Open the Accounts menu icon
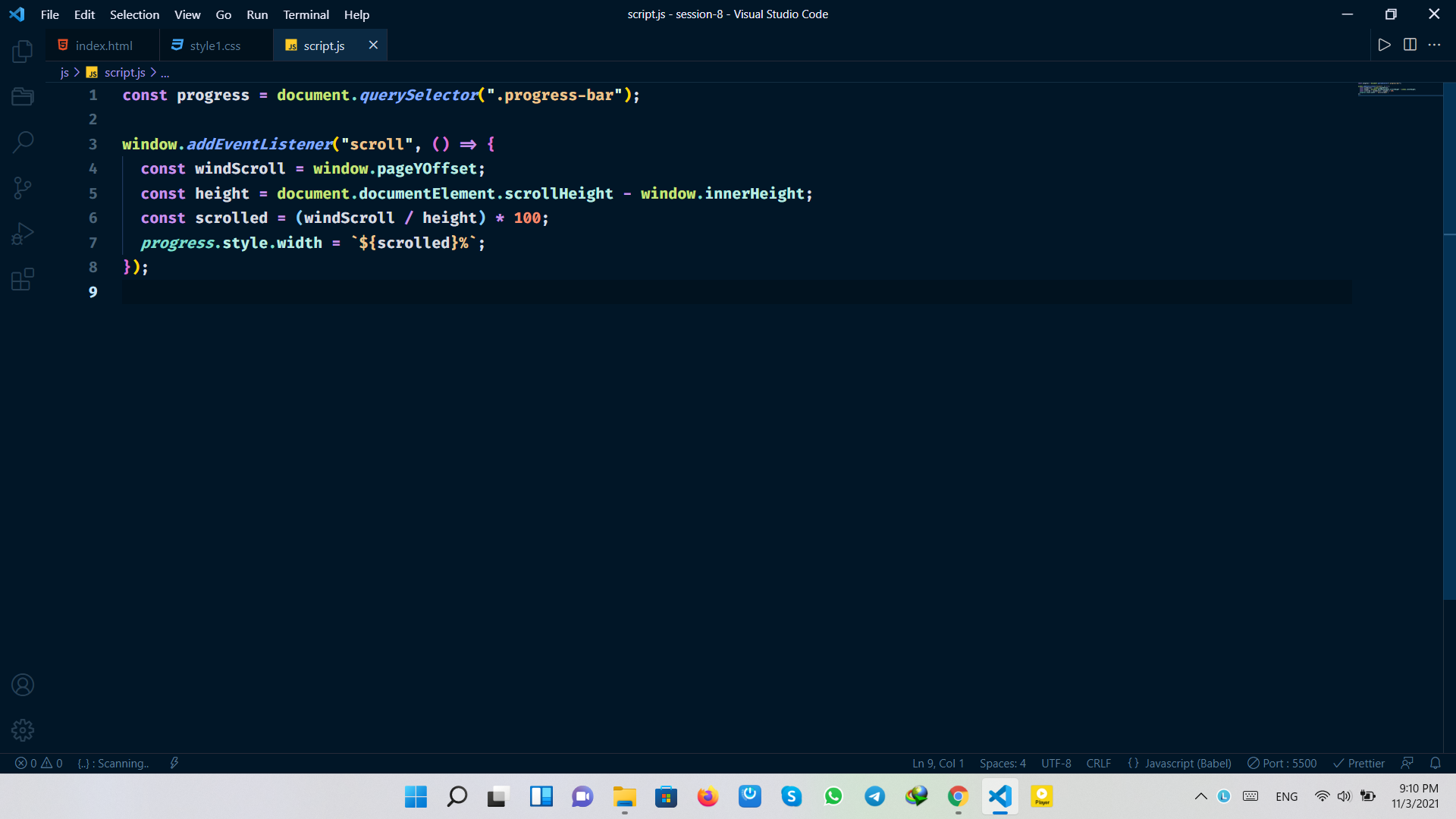 (23, 685)
